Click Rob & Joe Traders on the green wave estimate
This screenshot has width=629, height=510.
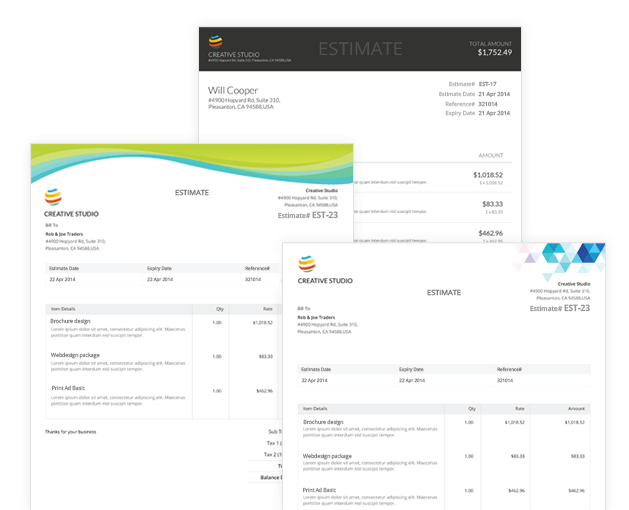(64, 234)
